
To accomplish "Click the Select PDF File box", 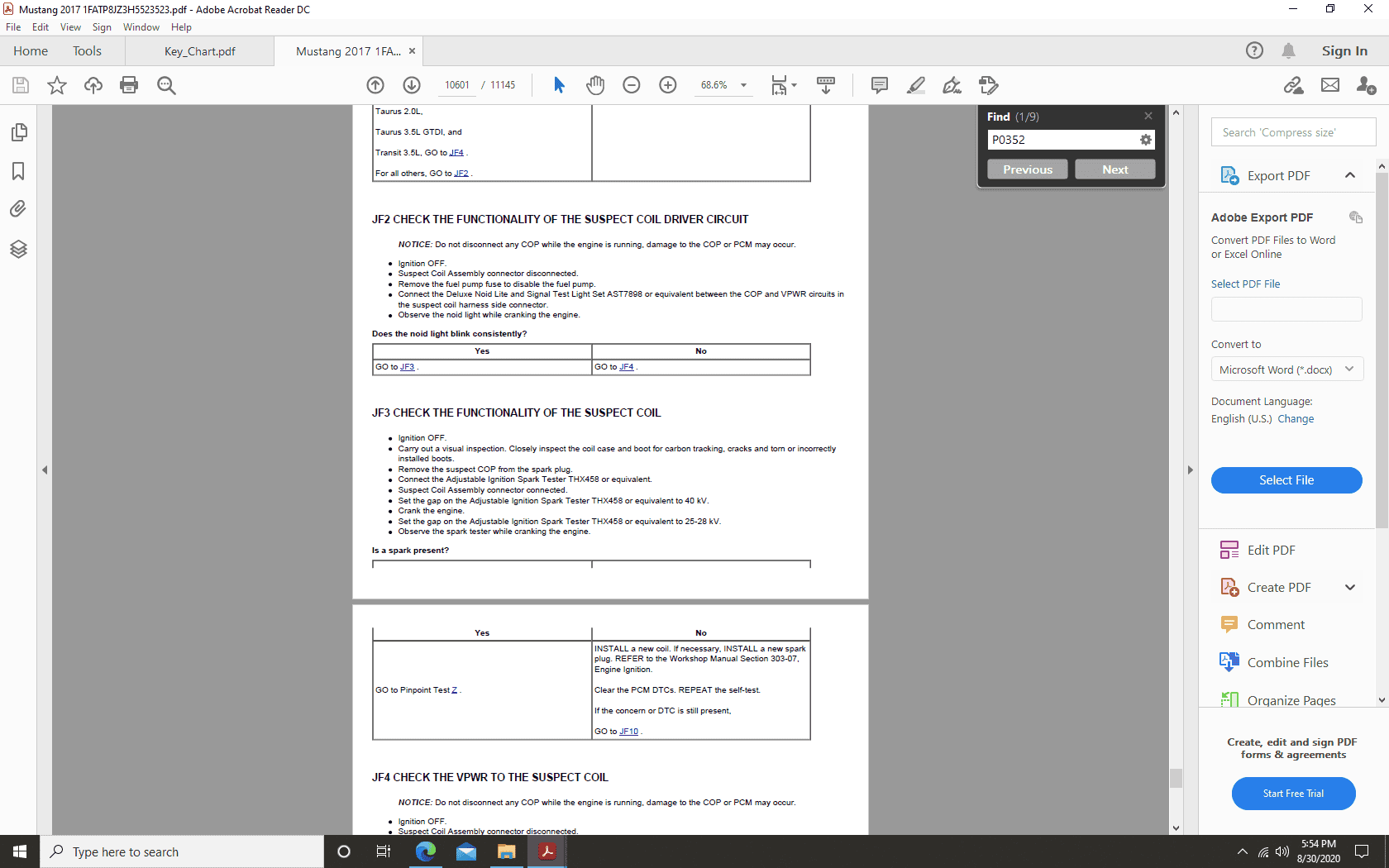I will (x=1286, y=309).
